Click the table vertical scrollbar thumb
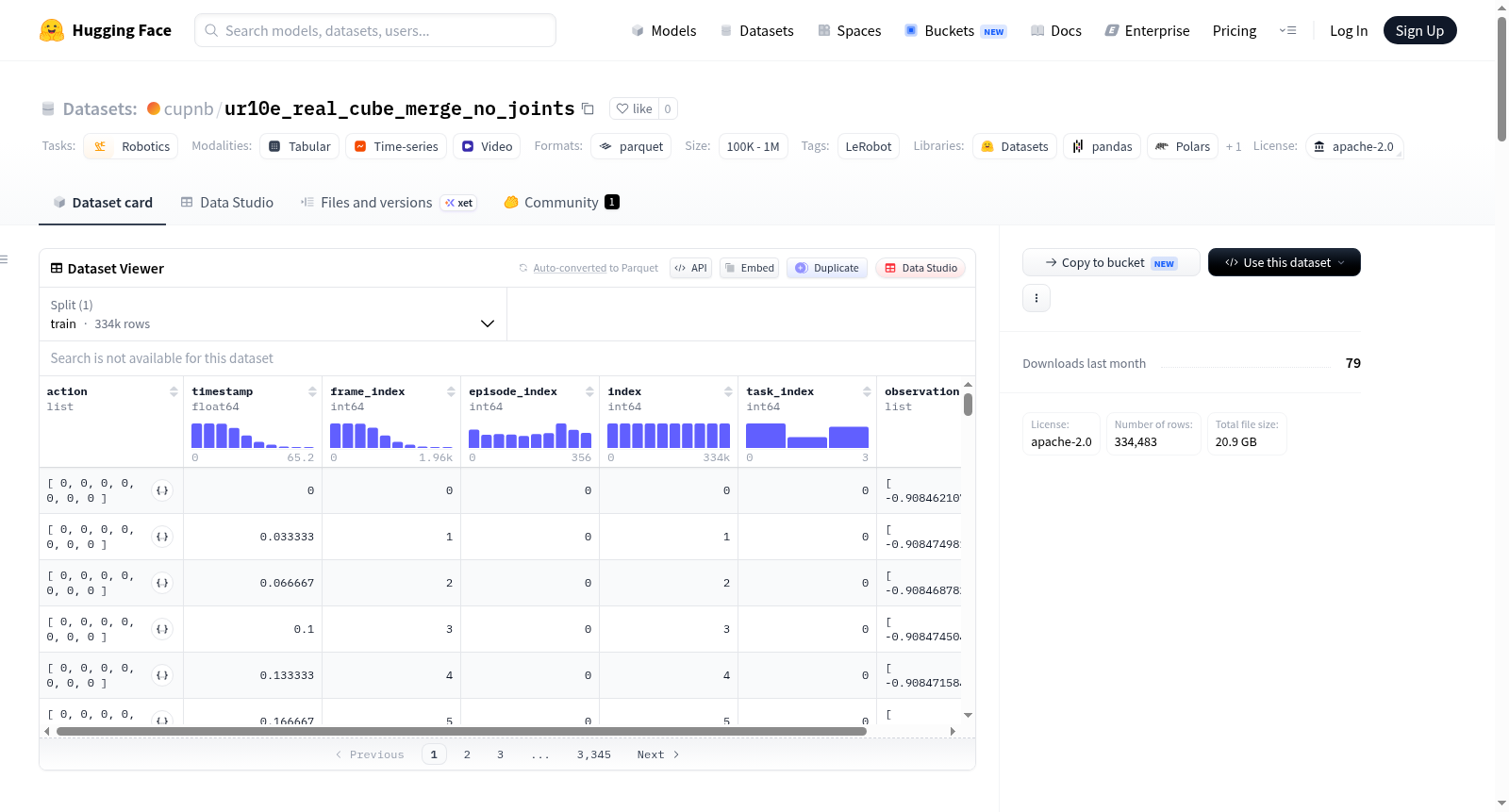The image size is (1509, 812). (x=968, y=405)
